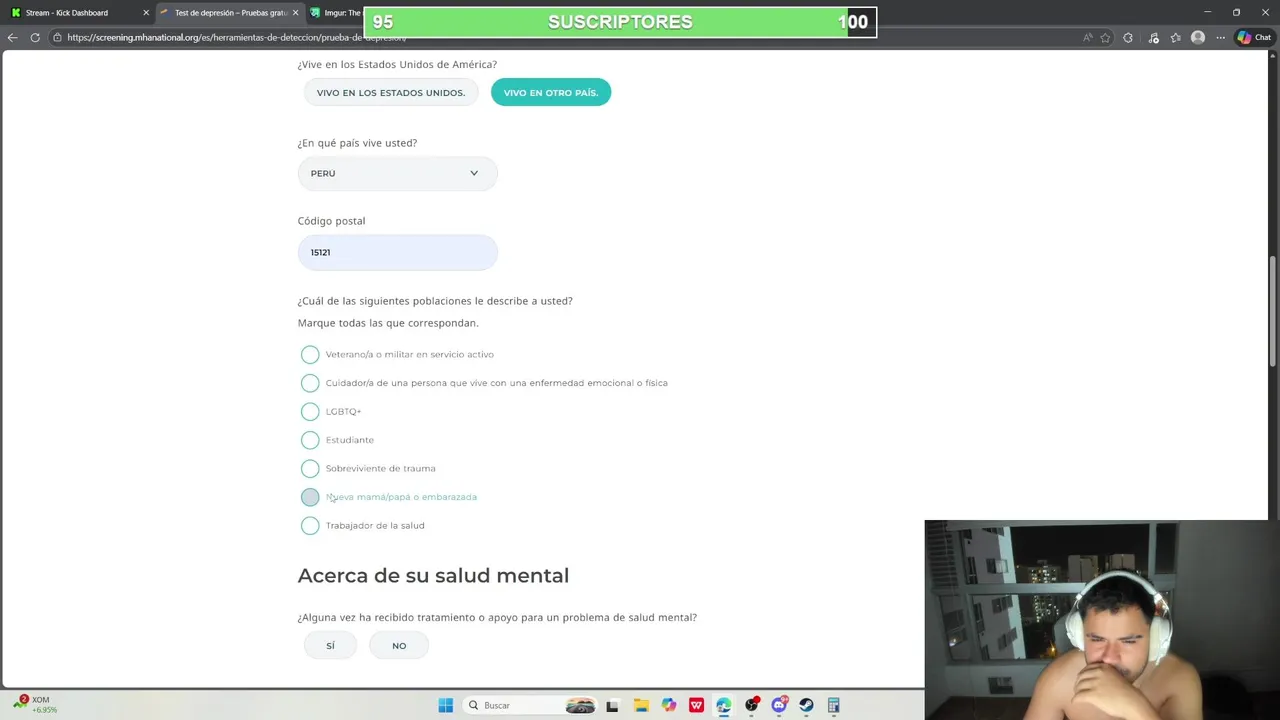The width and height of the screenshot is (1280, 720).
Task: Open the browser profile avatar
Action: pos(1198,37)
